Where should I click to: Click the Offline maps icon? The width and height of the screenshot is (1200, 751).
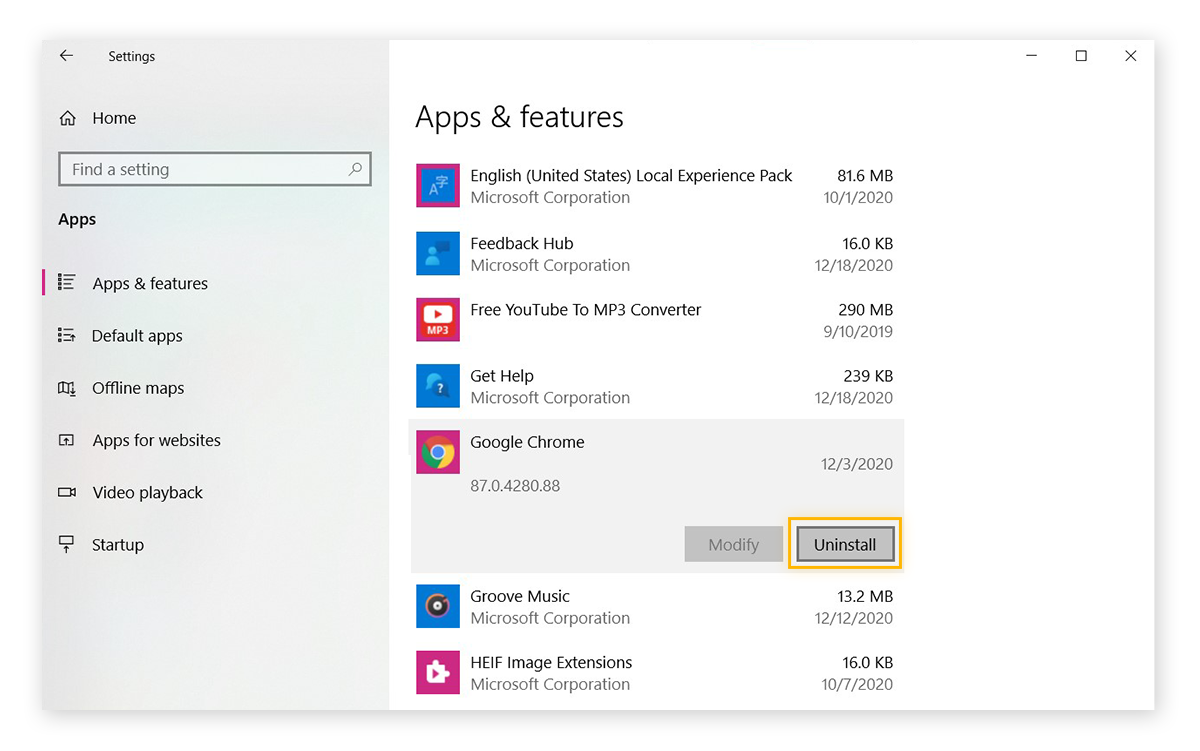click(x=66, y=388)
